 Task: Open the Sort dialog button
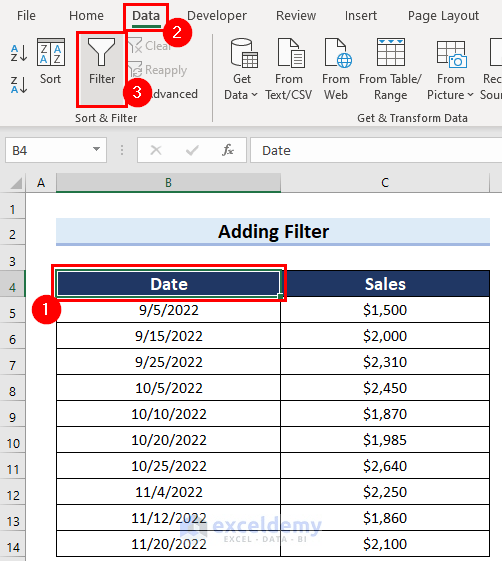(x=50, y=62)
